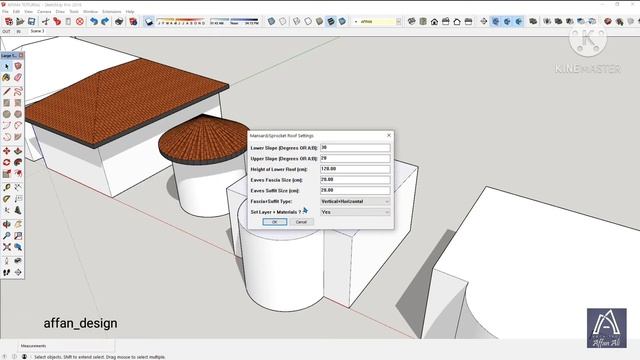Click the Measurements box

pos(67,346)
